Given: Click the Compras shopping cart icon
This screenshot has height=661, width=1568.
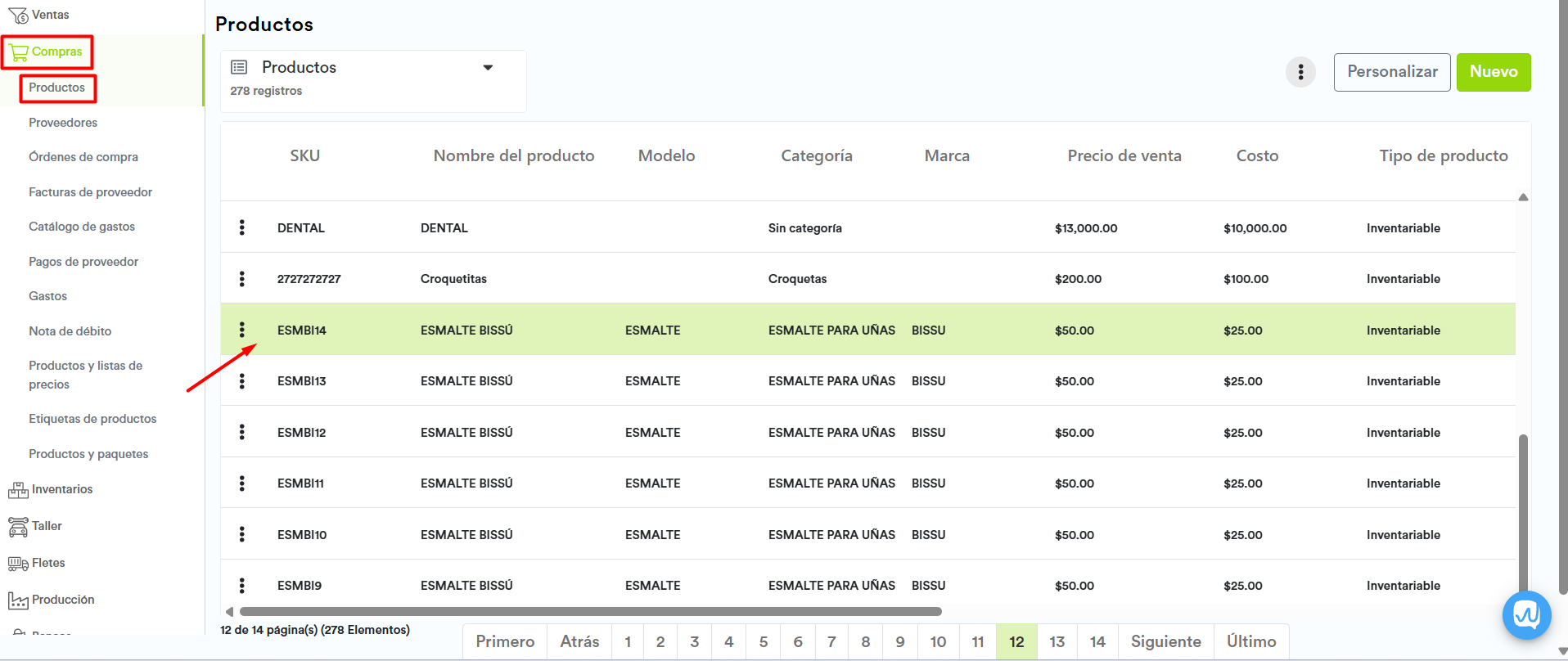Looking at the screenshot, I should pos(18,52).
